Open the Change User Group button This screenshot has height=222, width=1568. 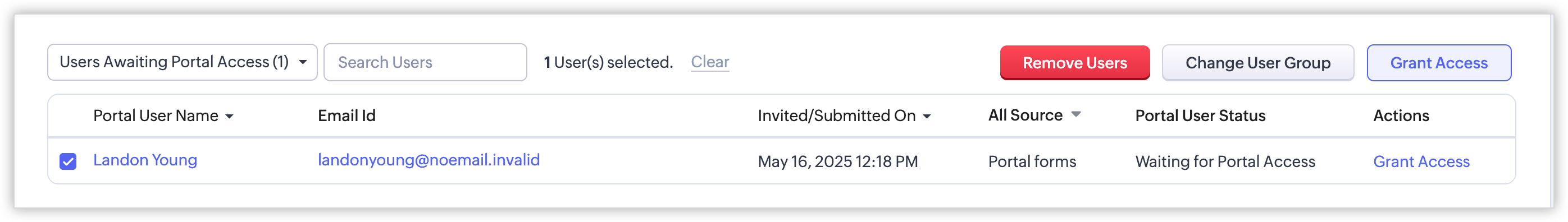(x=1257, y=63)
